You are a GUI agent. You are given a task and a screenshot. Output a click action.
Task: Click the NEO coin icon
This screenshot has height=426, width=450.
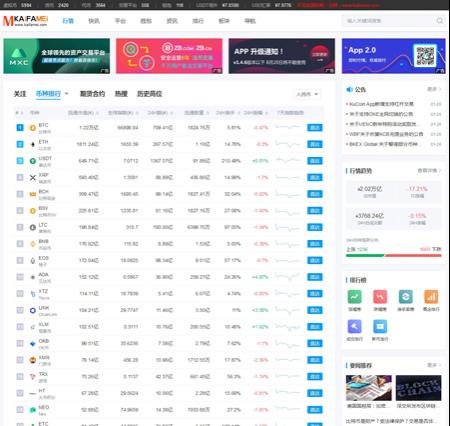point(33,410)
